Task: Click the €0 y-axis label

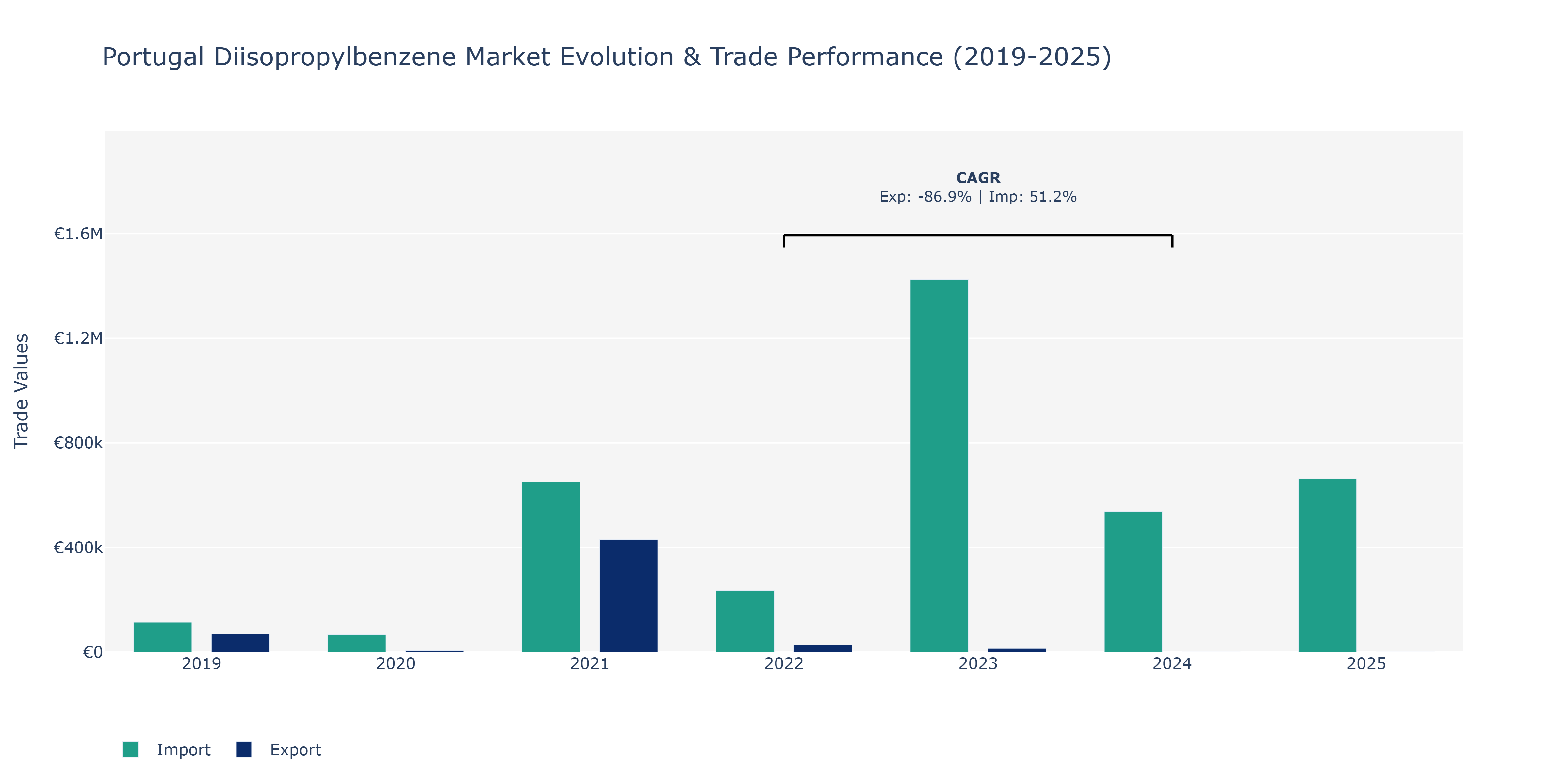Action: tap(92, 653)
